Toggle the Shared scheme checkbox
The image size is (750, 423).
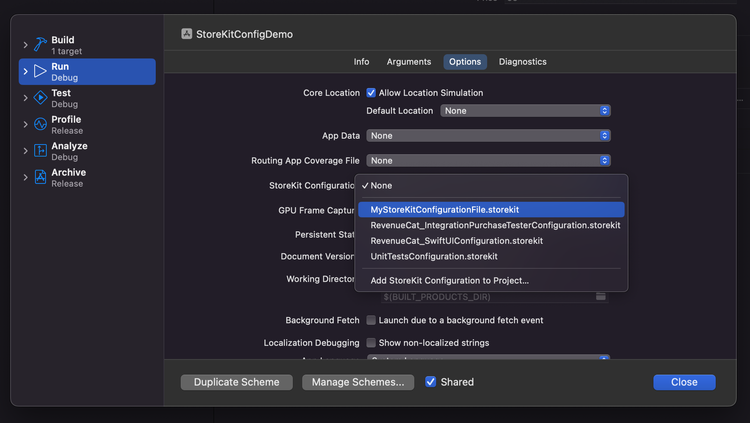tap(430, 382)
